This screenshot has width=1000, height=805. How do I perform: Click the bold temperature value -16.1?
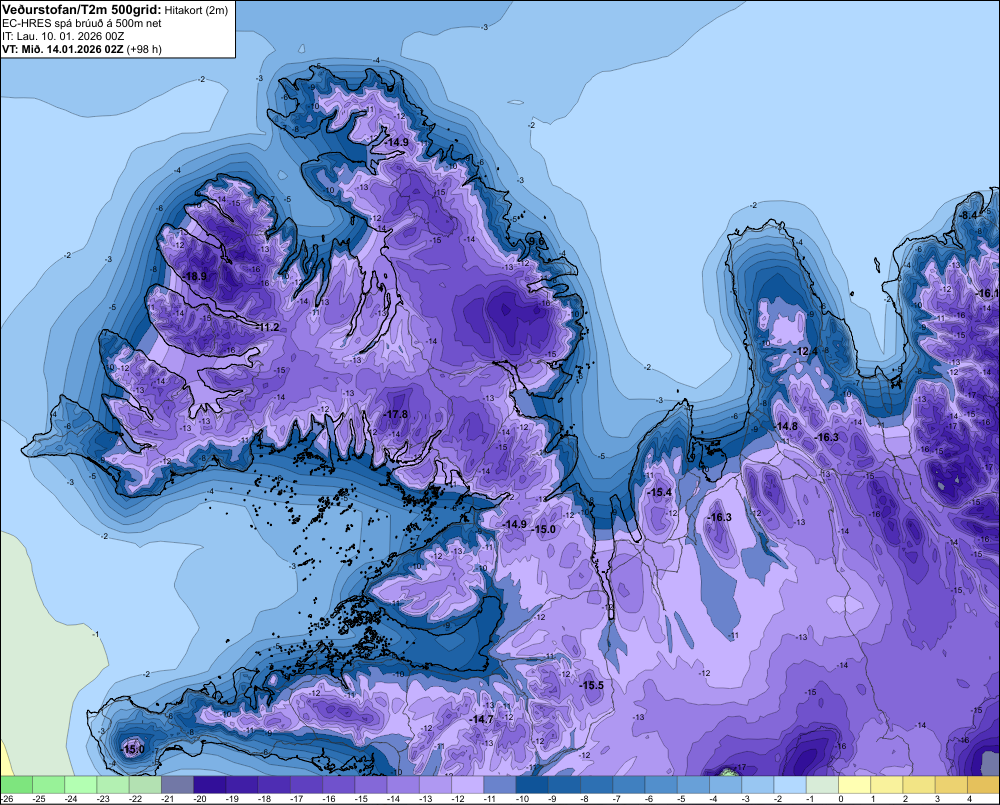(x=989, y=293)
